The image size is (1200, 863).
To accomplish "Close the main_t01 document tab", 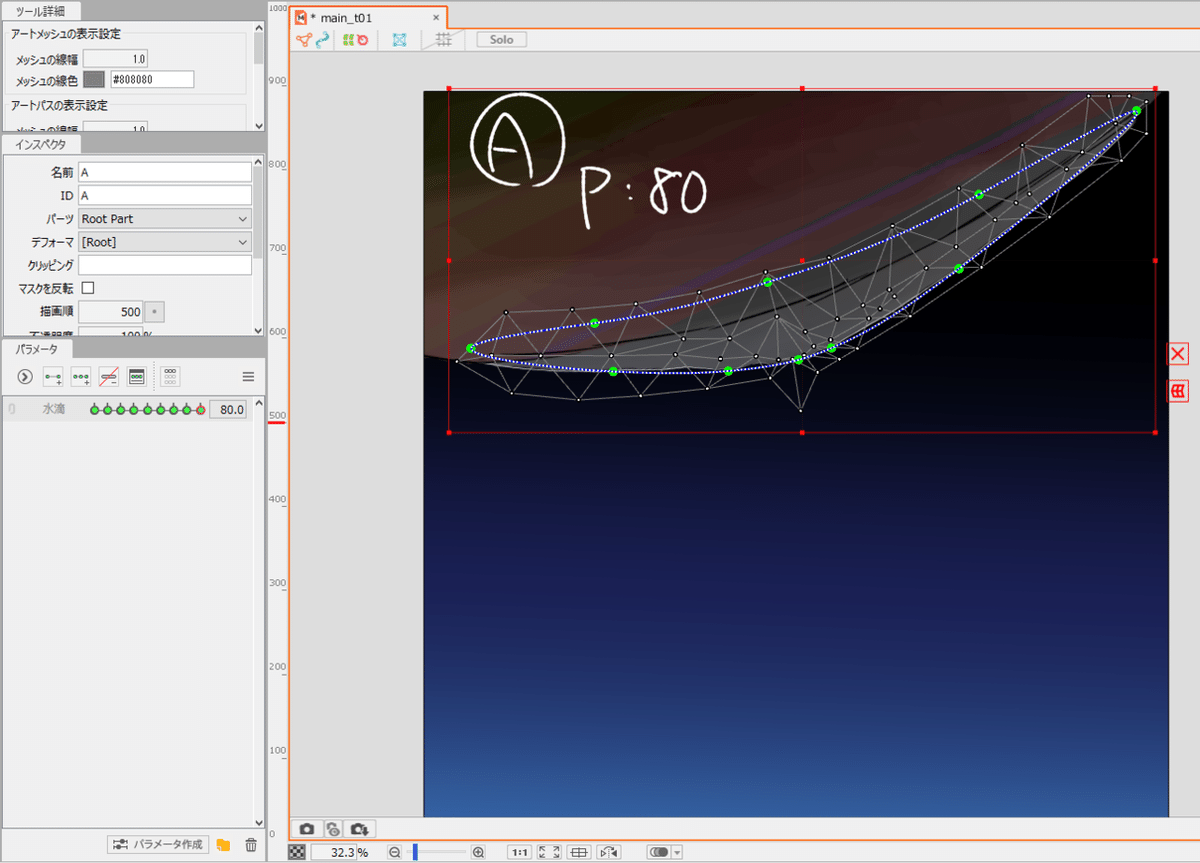I will pos(436,18).
